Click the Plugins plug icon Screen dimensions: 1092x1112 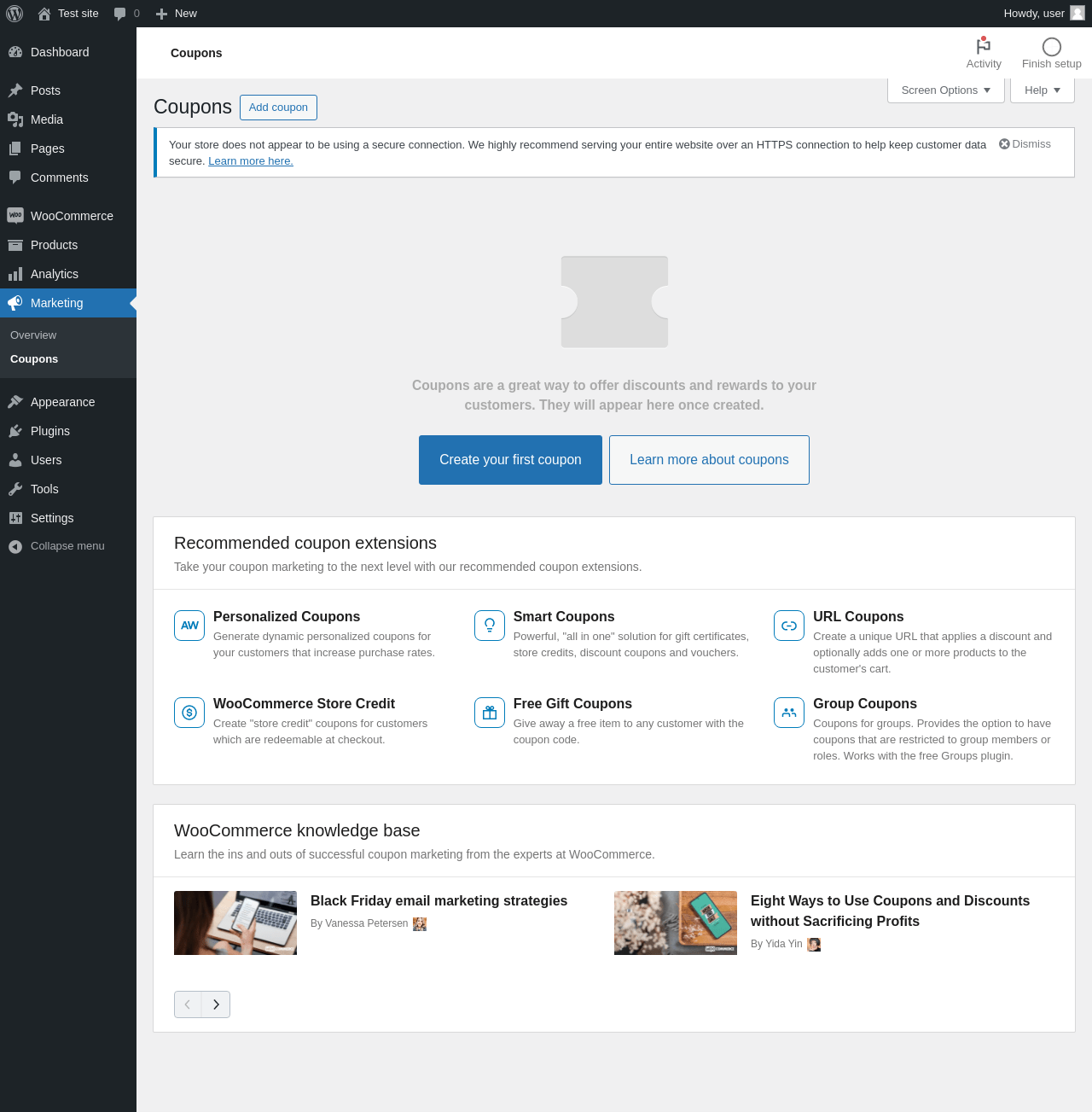[x=15, y=431]
